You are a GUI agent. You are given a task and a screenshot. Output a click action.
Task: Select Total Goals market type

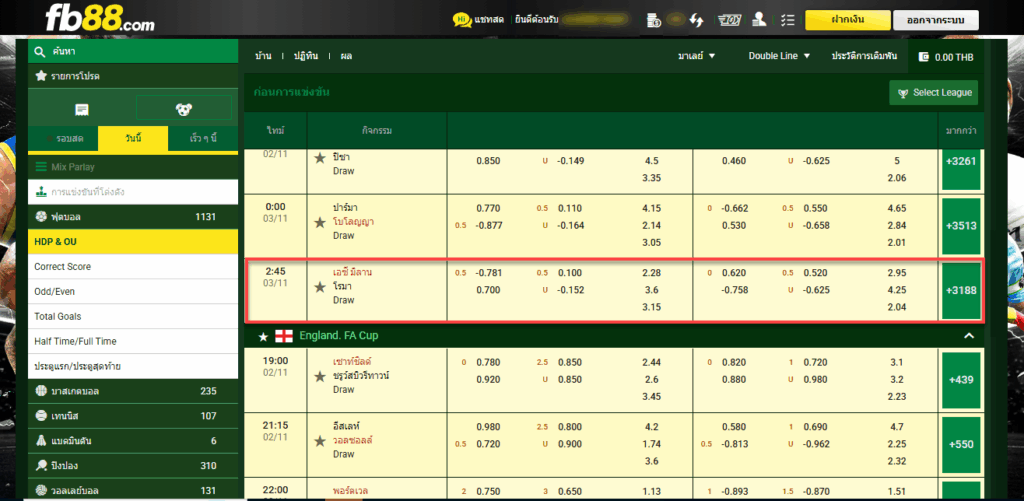[x=133, y=316]
